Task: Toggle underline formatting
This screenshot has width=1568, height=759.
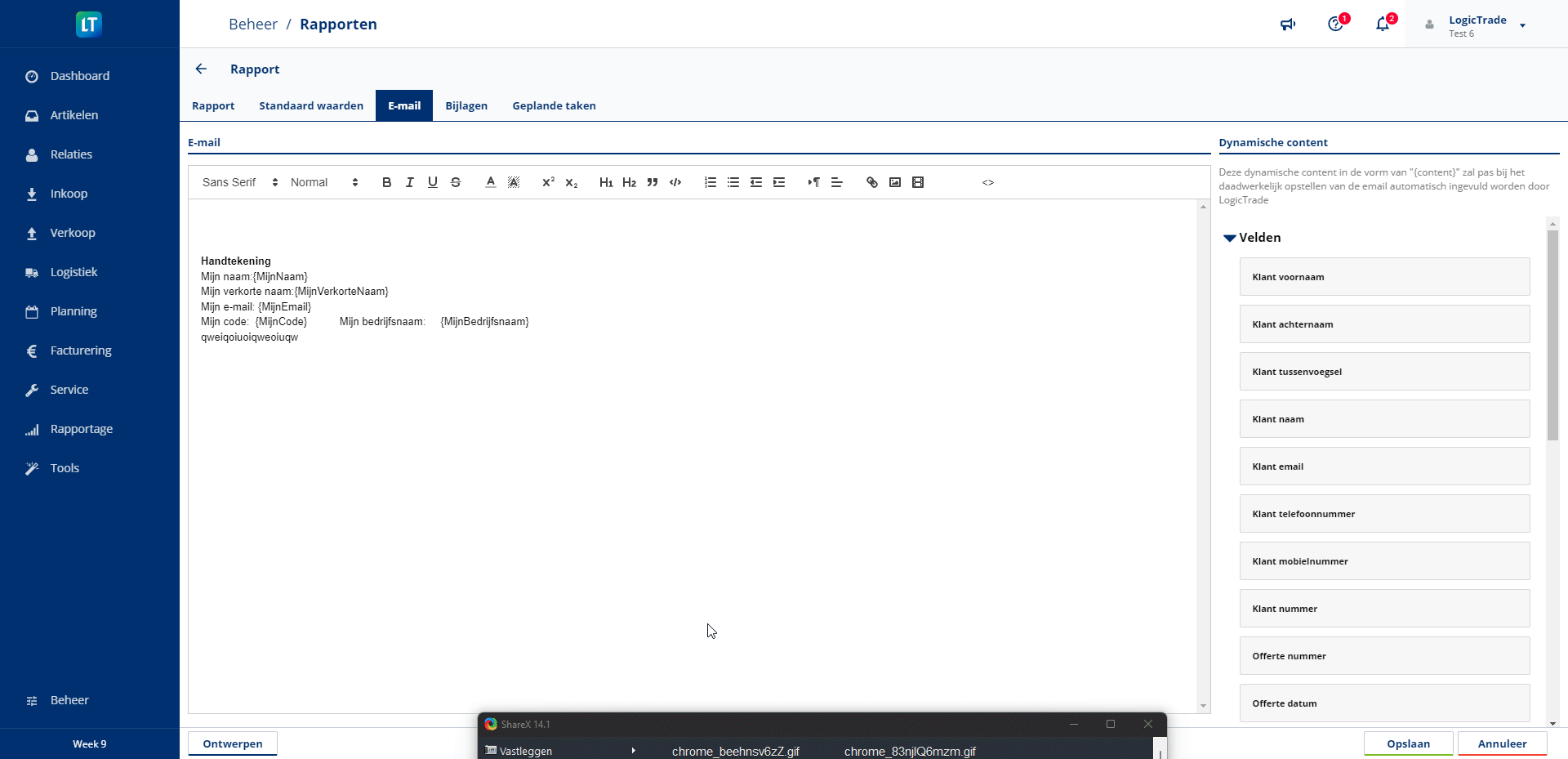Action: [432, 182]
